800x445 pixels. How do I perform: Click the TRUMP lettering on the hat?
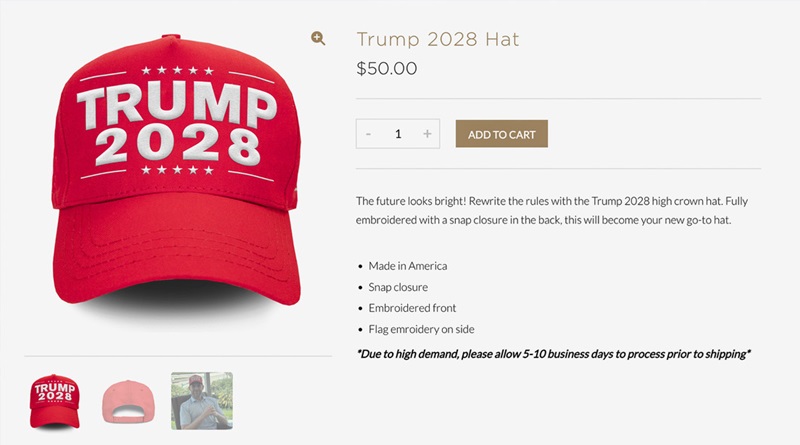177,105
